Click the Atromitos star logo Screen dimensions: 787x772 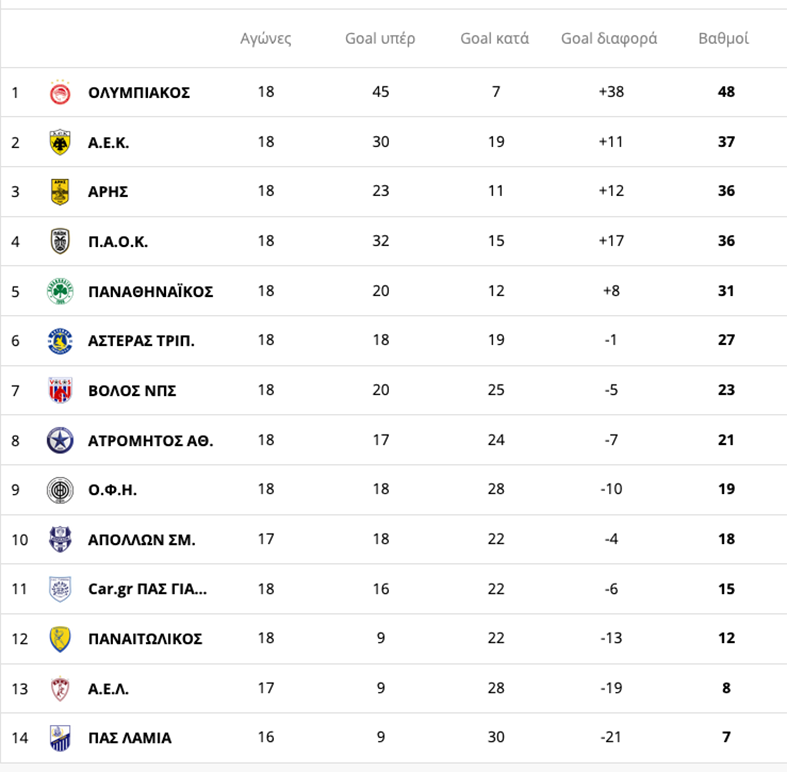coord(61,440)
